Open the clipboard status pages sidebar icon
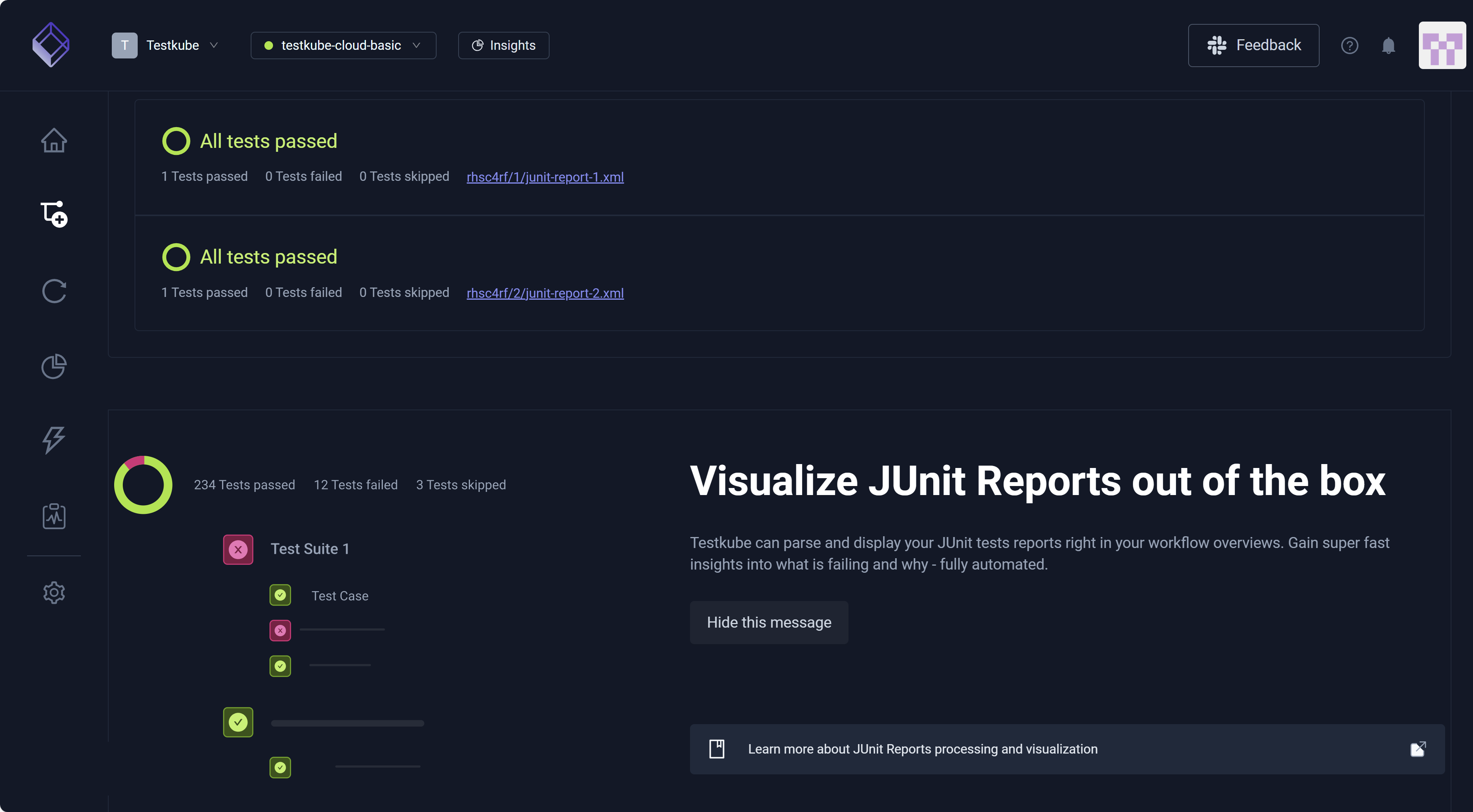Screen dimensions: 1473x812 54,516
